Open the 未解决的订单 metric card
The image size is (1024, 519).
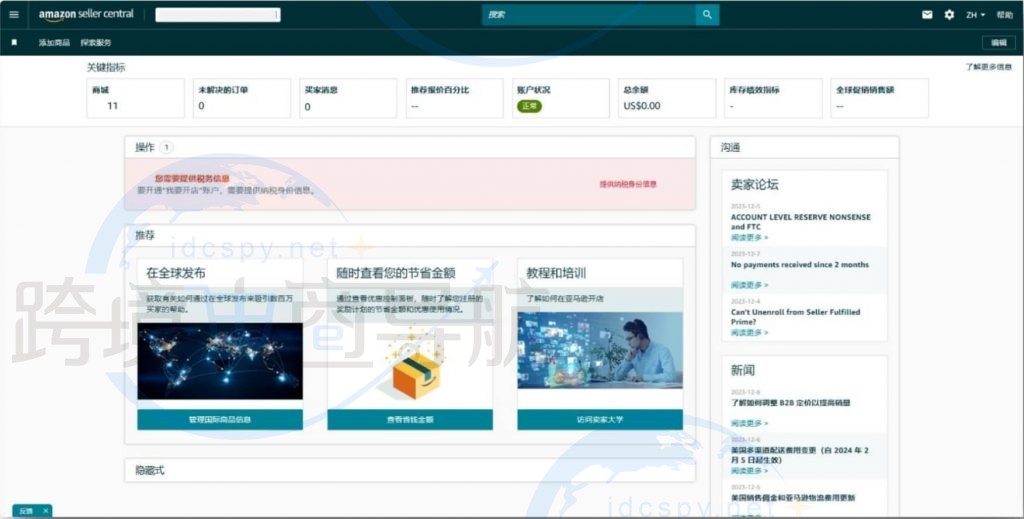(242, 98)
